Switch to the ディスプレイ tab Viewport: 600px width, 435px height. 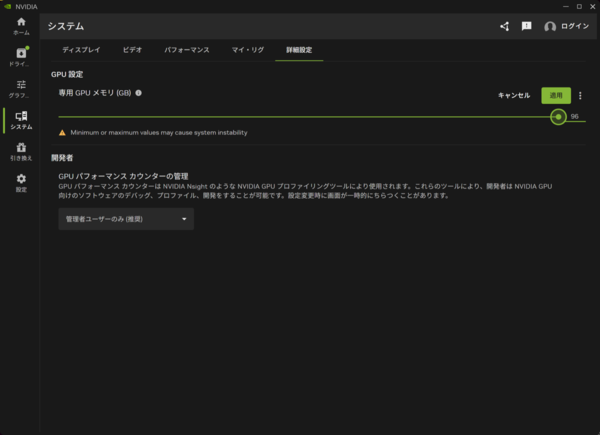(x=81, y=50)
